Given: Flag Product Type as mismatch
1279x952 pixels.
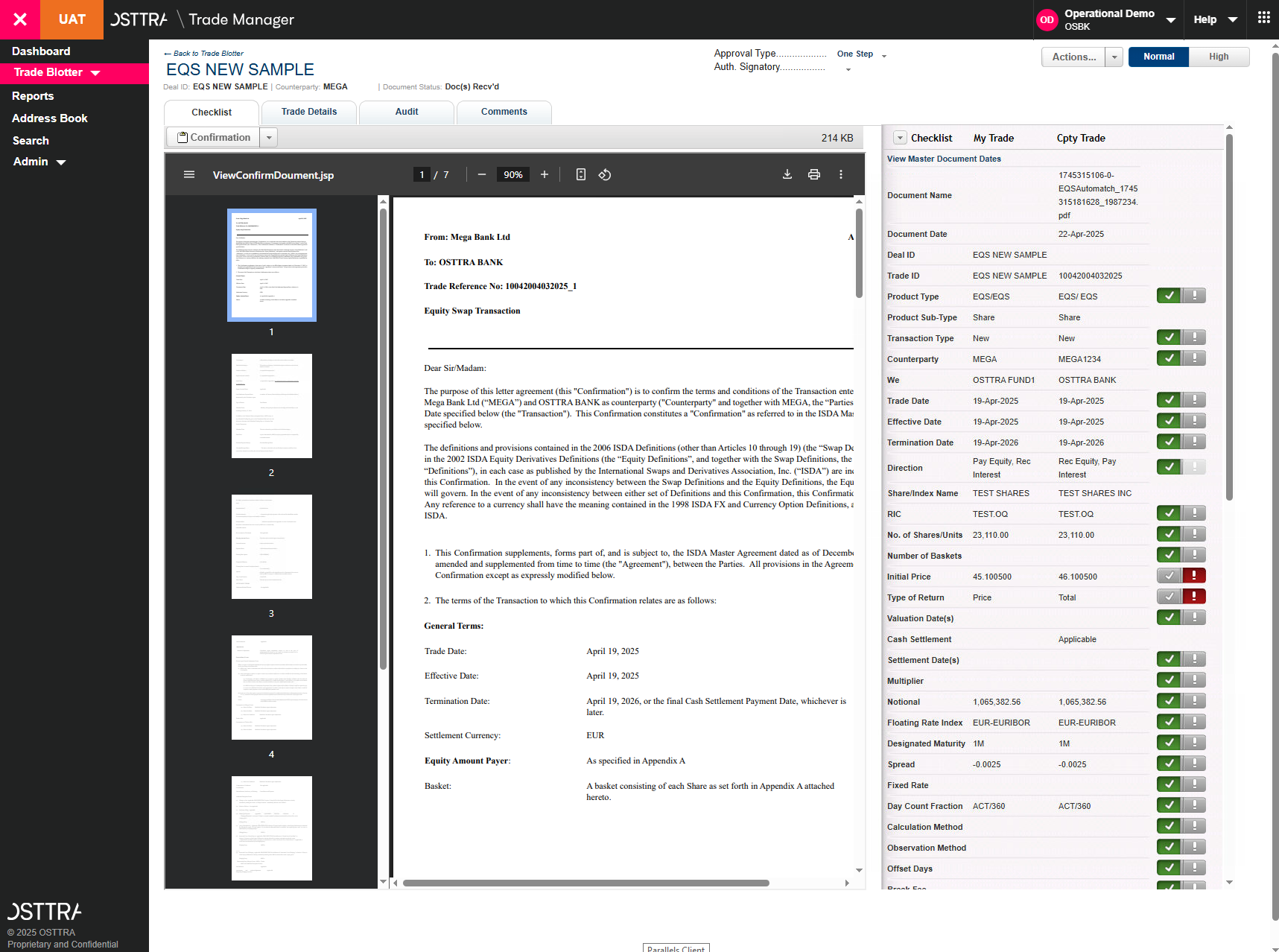Looking at the screenshot, I should 1194,296.
